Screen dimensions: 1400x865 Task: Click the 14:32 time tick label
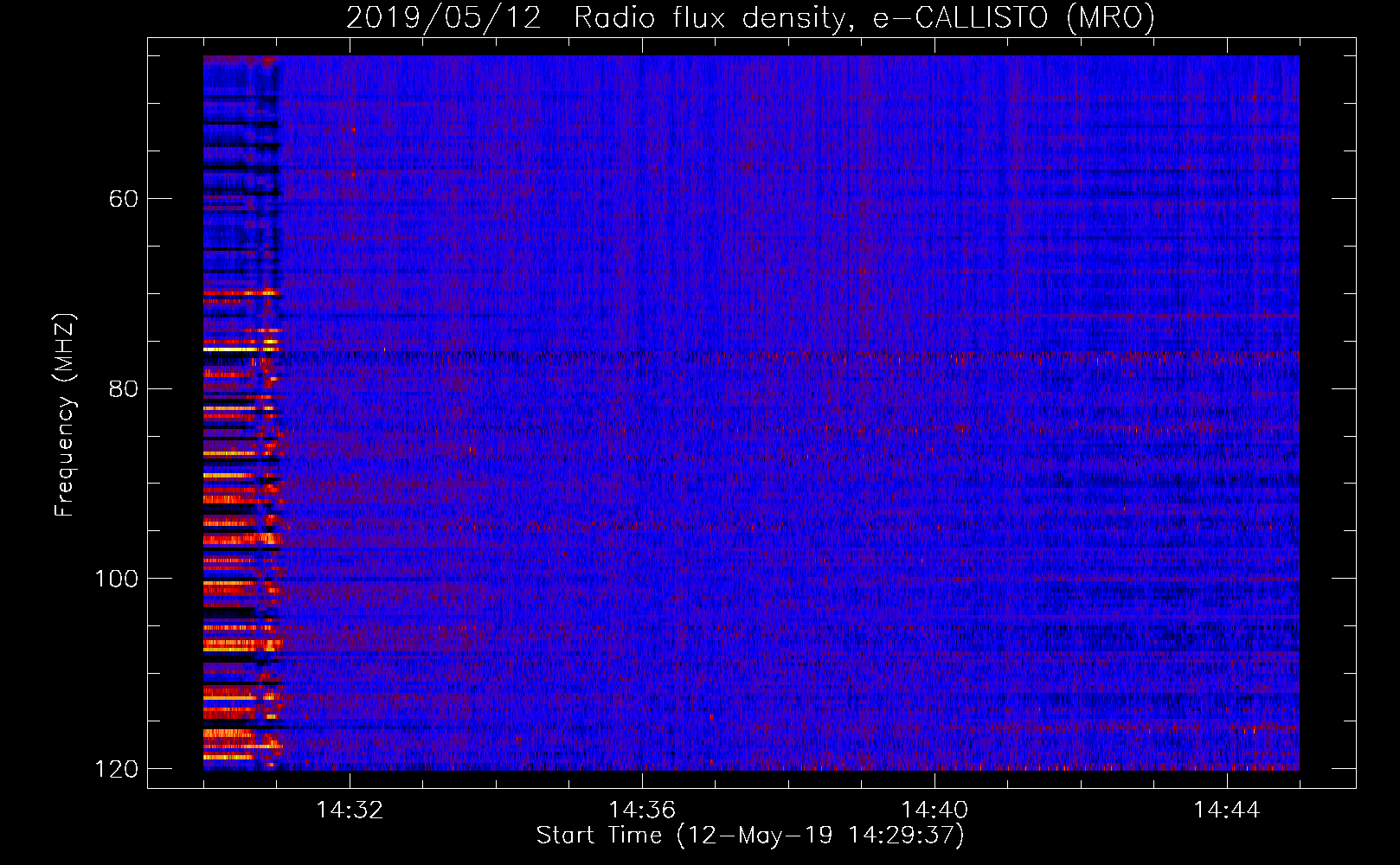pyautogui.click(x=350, y=811)
